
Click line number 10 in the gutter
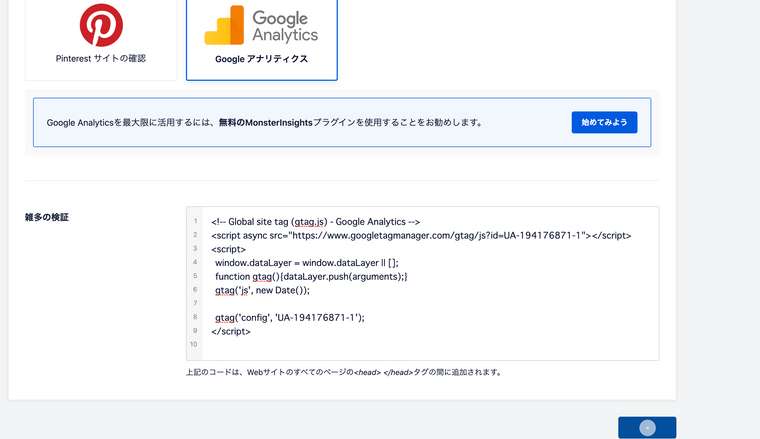pyautogui.click(x=193, y=344)
